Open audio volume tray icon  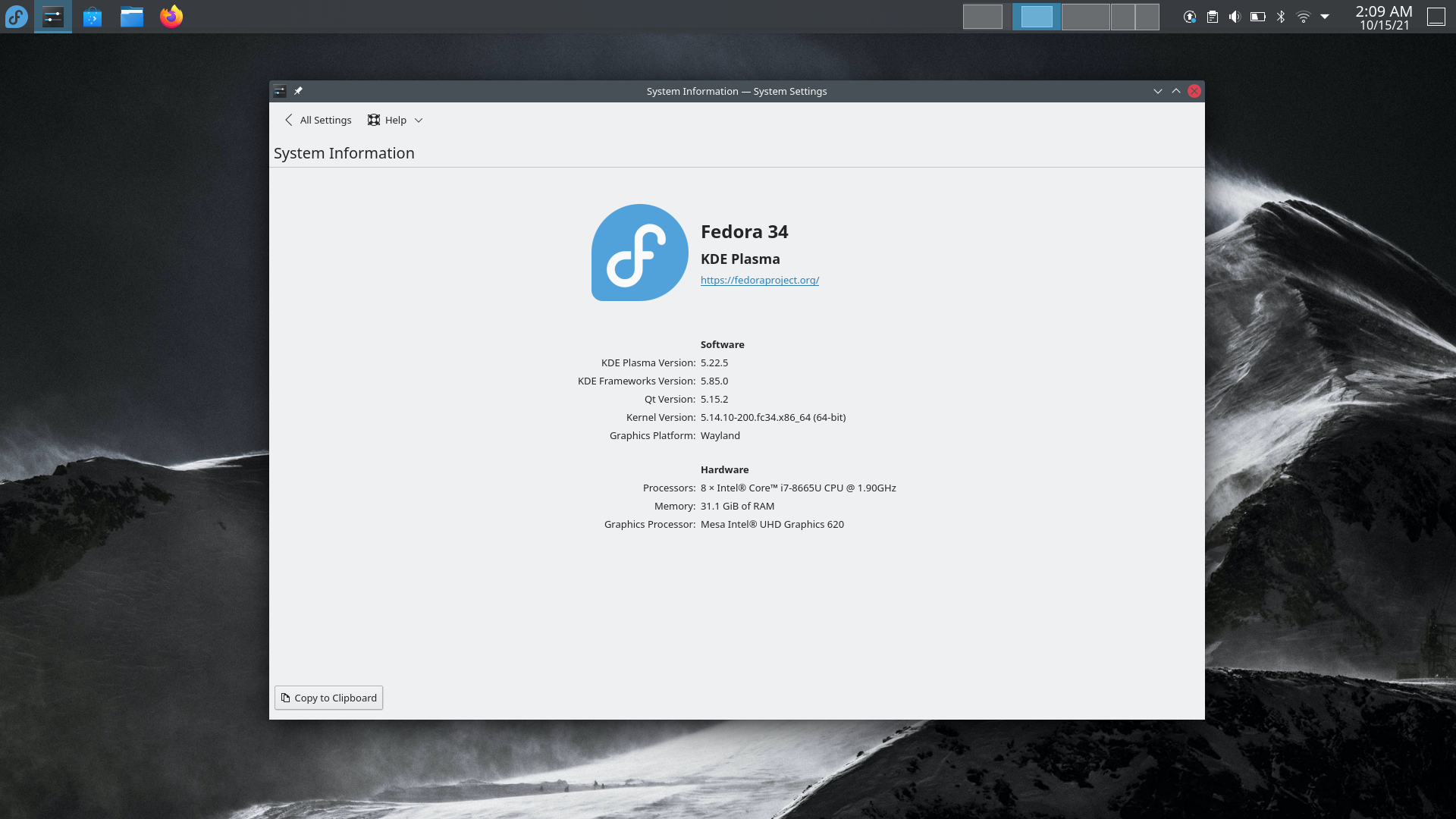point(1235,17)
